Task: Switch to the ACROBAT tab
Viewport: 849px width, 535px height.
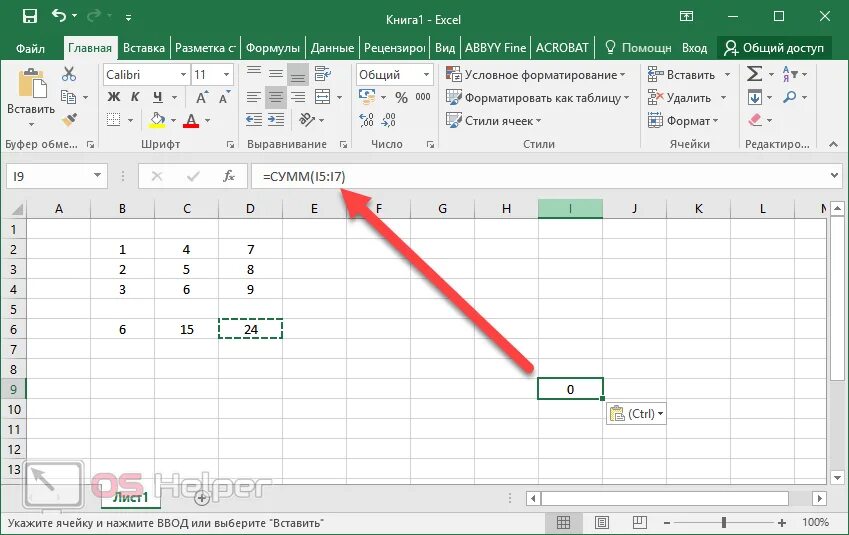Action: pos(561,48)
